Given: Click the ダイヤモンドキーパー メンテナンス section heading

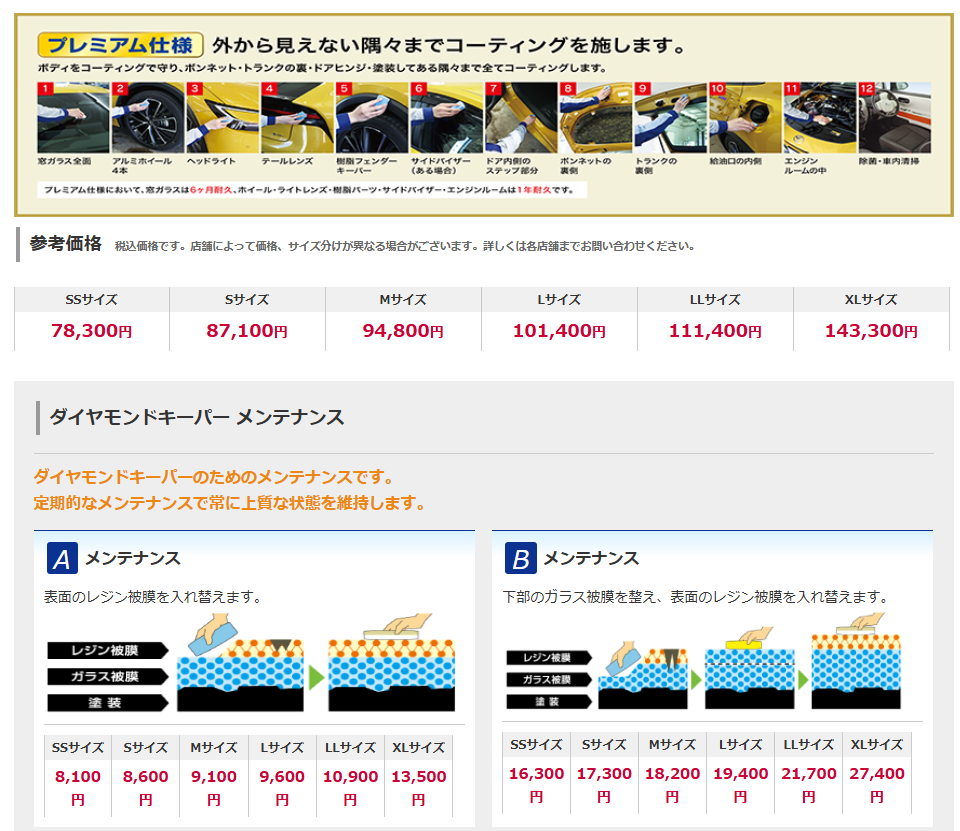Looking at the screenshot, I should coord(197,417).
